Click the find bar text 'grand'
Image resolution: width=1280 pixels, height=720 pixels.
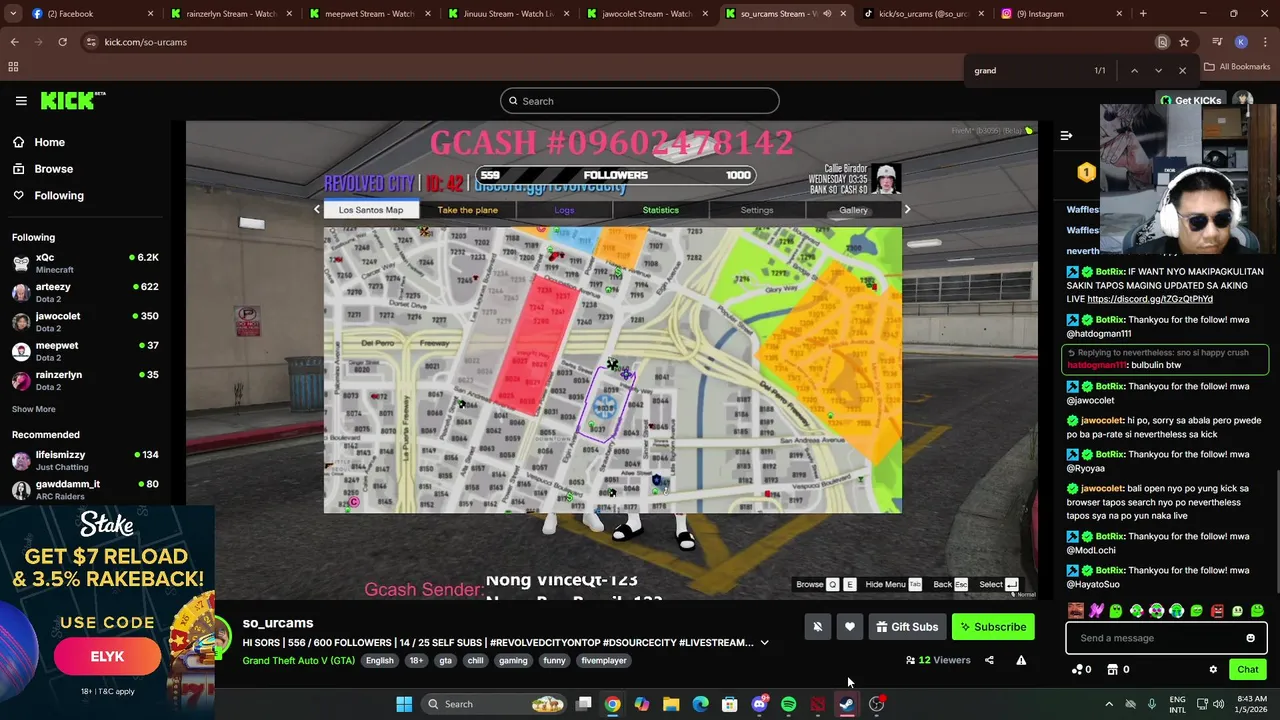pos(985,71)
